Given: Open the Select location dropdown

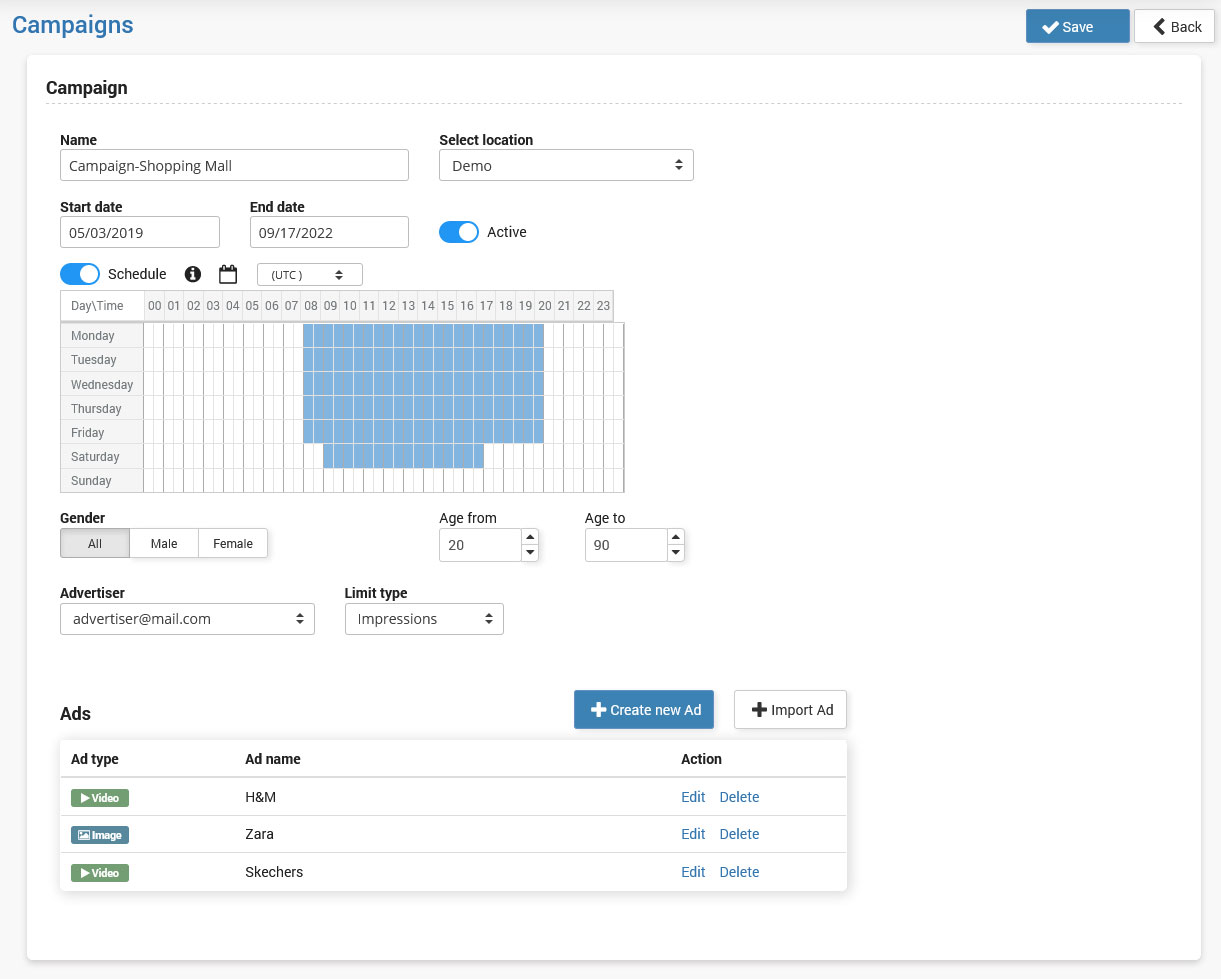Looking at the screenshot, I should click(566, 166).
